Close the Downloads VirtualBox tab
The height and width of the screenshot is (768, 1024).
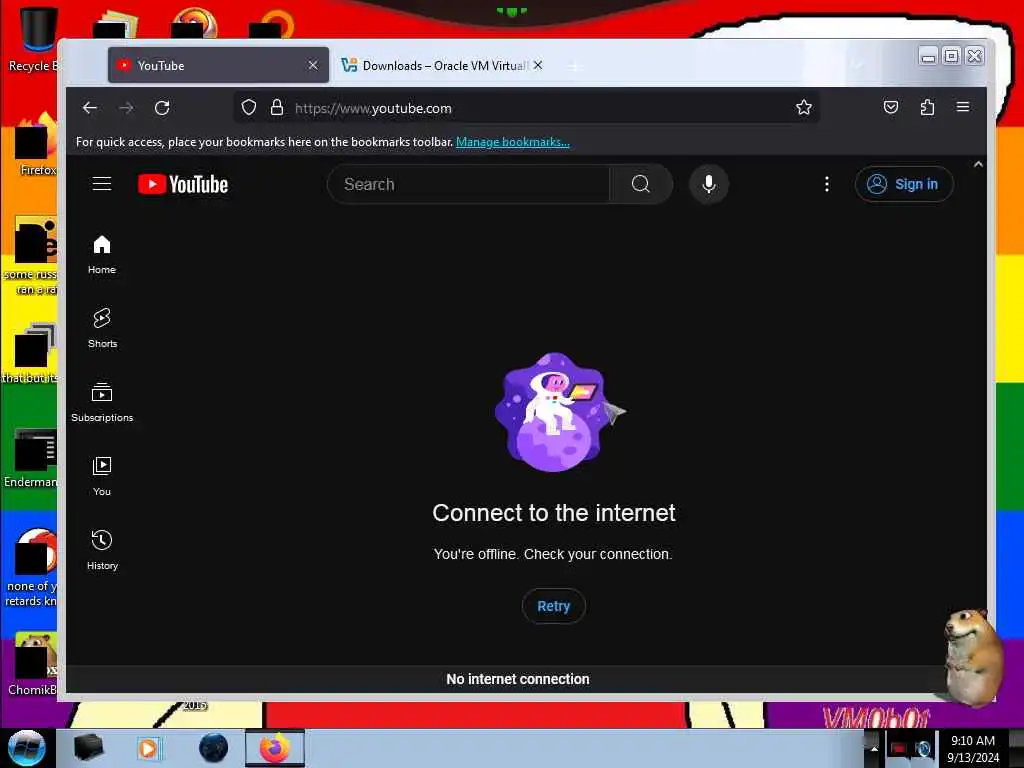pyautogui.click(x=537, y=65)
